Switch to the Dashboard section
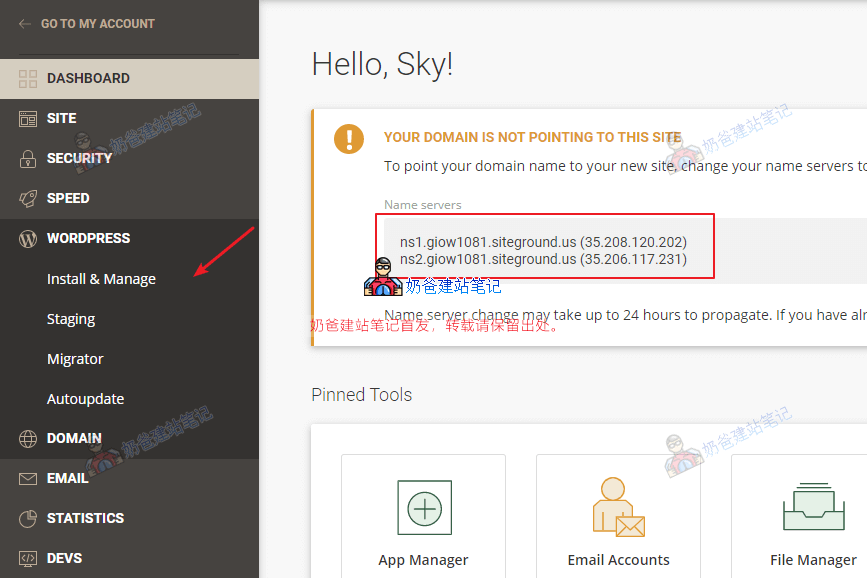Screen dimensions: 867x578 [x=85, y=78]
